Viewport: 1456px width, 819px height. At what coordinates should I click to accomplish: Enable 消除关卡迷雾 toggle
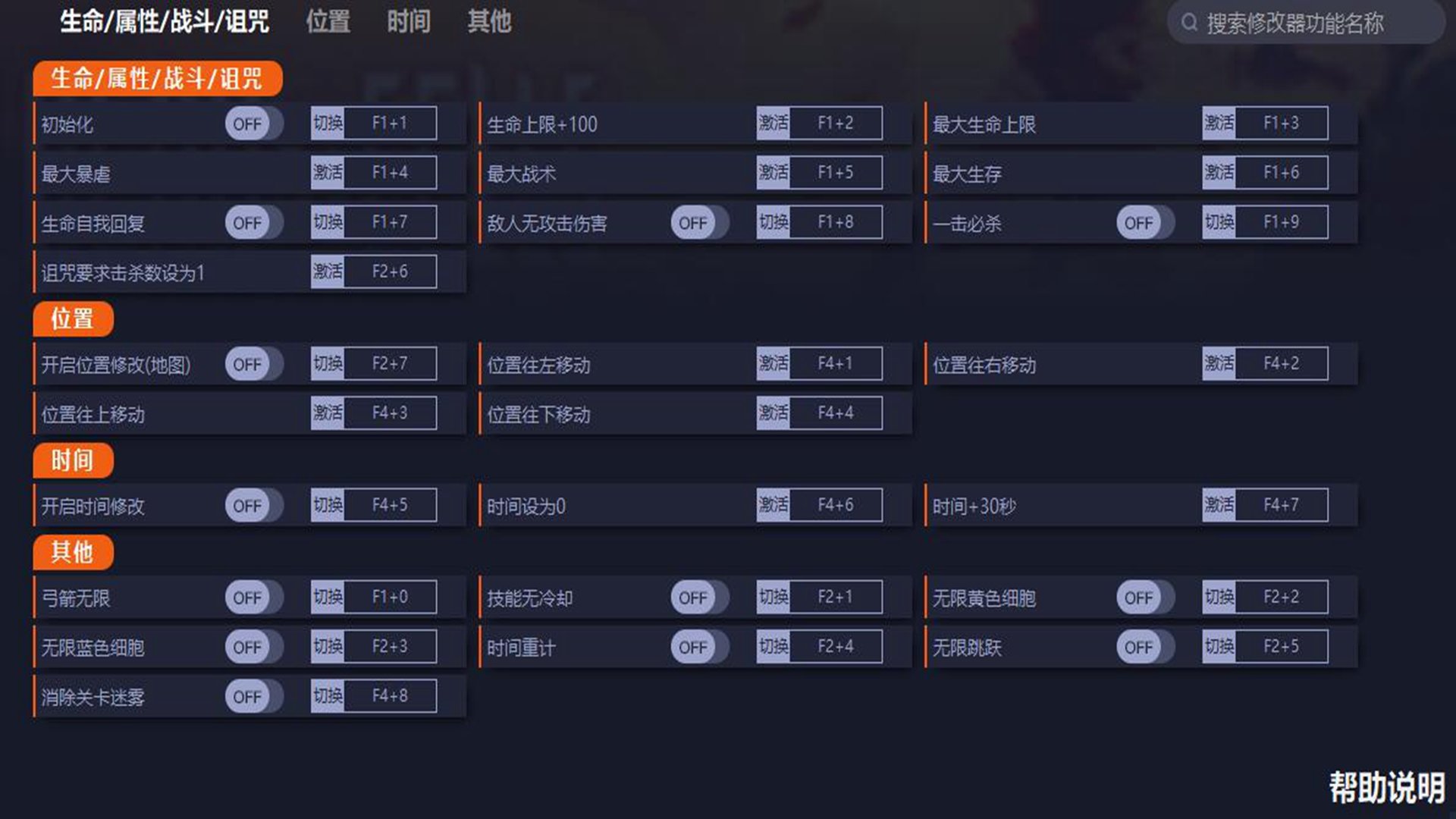click(253, 697)
